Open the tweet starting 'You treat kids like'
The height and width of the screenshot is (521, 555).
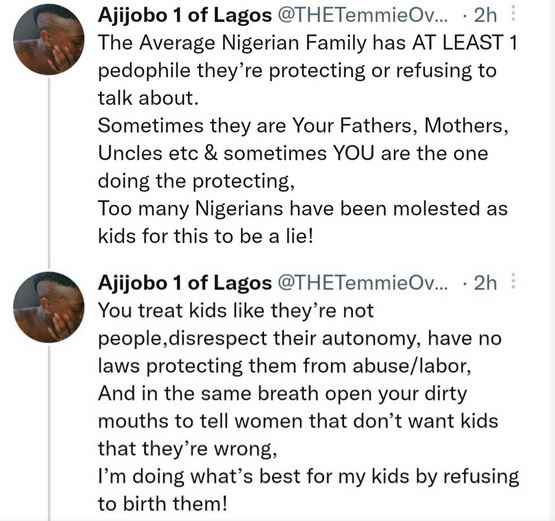pyautogui.click(x=308, y=407)
